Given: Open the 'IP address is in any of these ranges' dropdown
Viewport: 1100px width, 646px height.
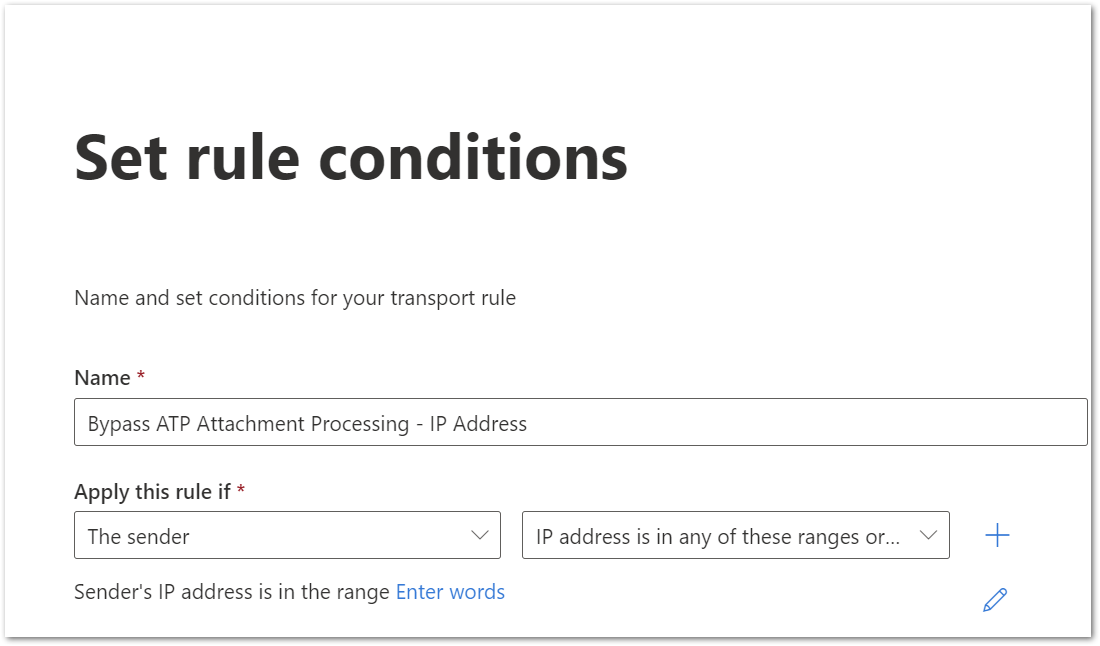Looking at the screenshot, I should click(x=735, y=535).
